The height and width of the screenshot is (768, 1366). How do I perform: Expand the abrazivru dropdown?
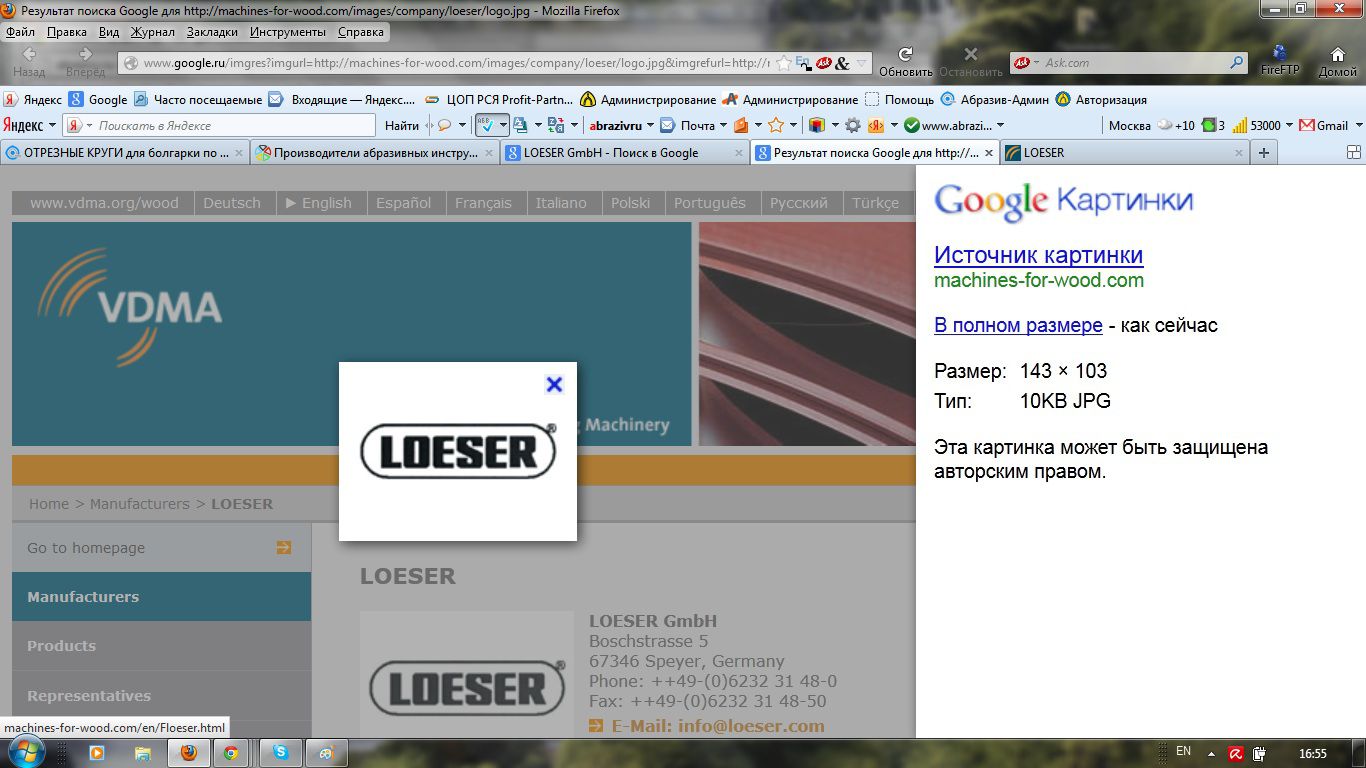pos(650,125)
